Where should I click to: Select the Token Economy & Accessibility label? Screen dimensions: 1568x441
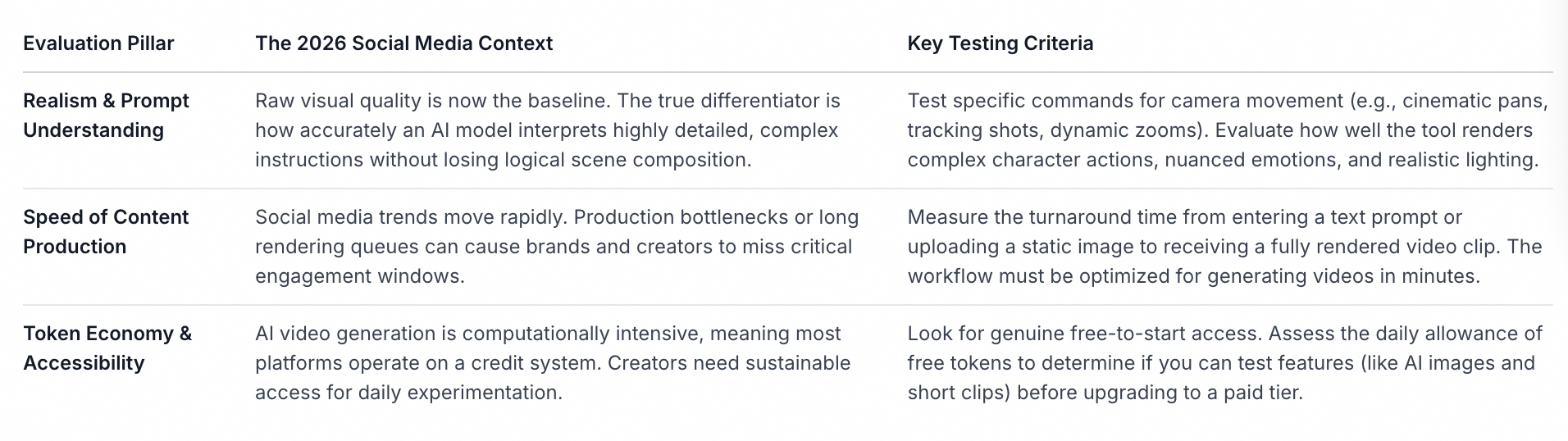coord(107,348)
